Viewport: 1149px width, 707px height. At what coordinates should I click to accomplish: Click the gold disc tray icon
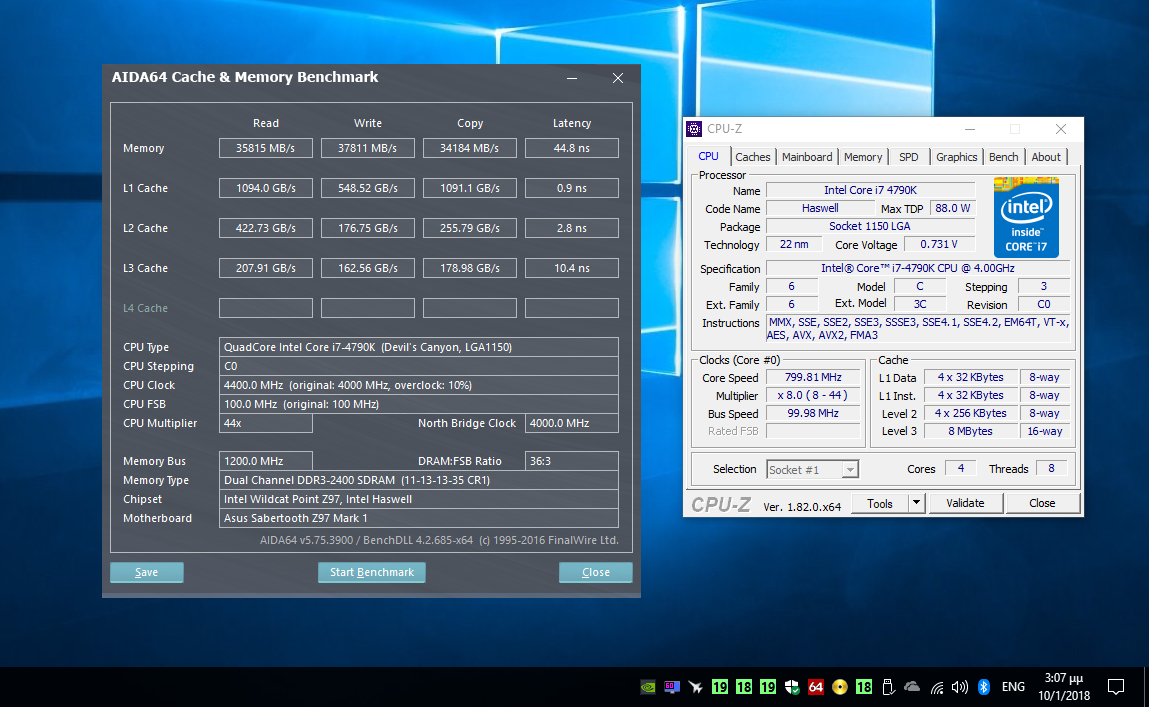pos(840,686)
